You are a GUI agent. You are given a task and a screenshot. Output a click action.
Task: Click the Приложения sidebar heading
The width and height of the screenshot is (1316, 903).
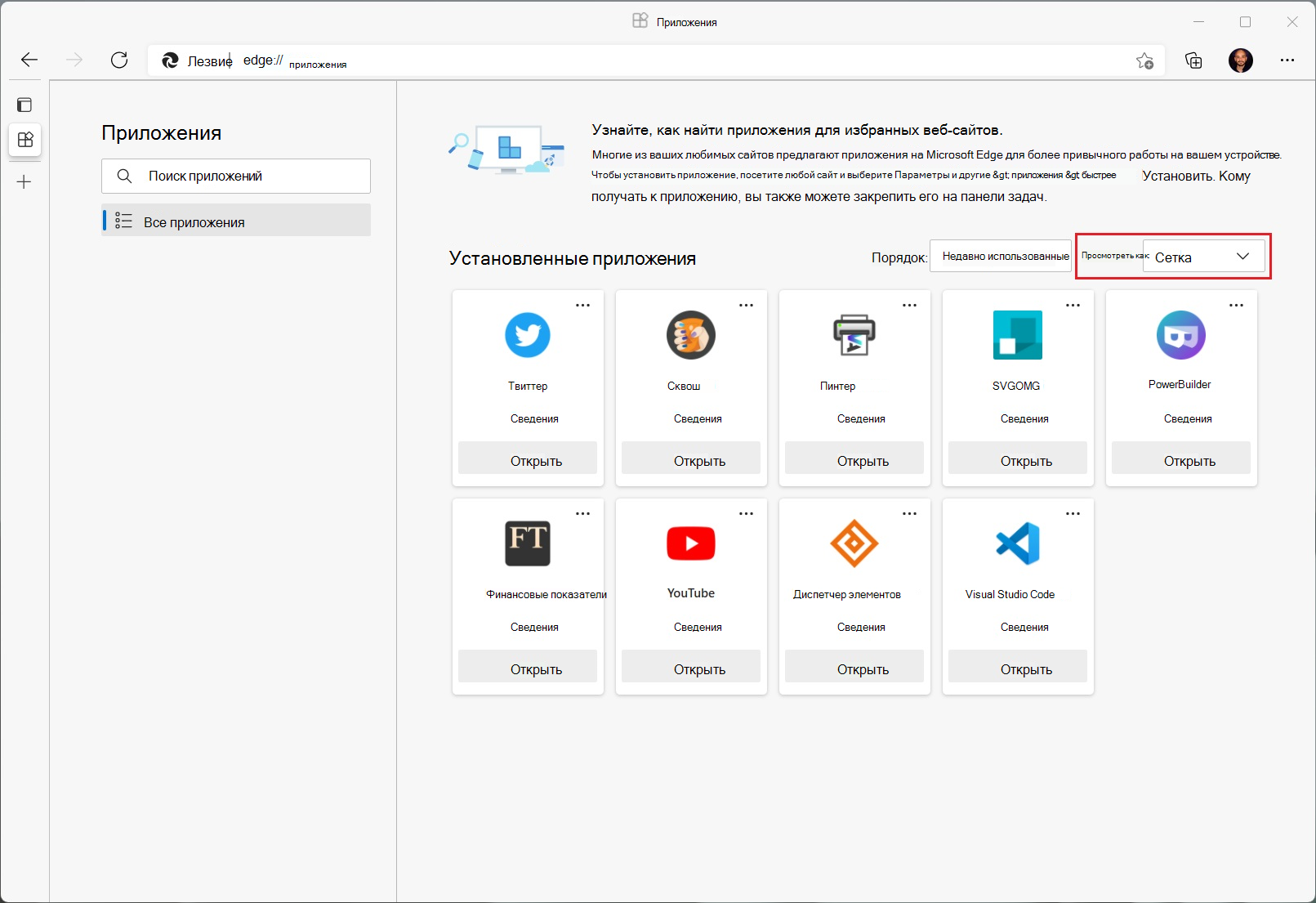coord(162,133)
